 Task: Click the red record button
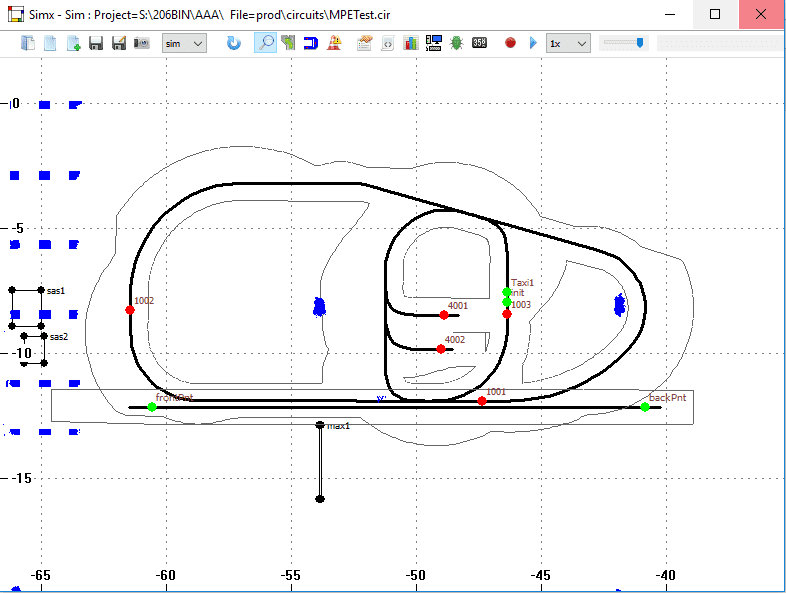tap(510, 43)
